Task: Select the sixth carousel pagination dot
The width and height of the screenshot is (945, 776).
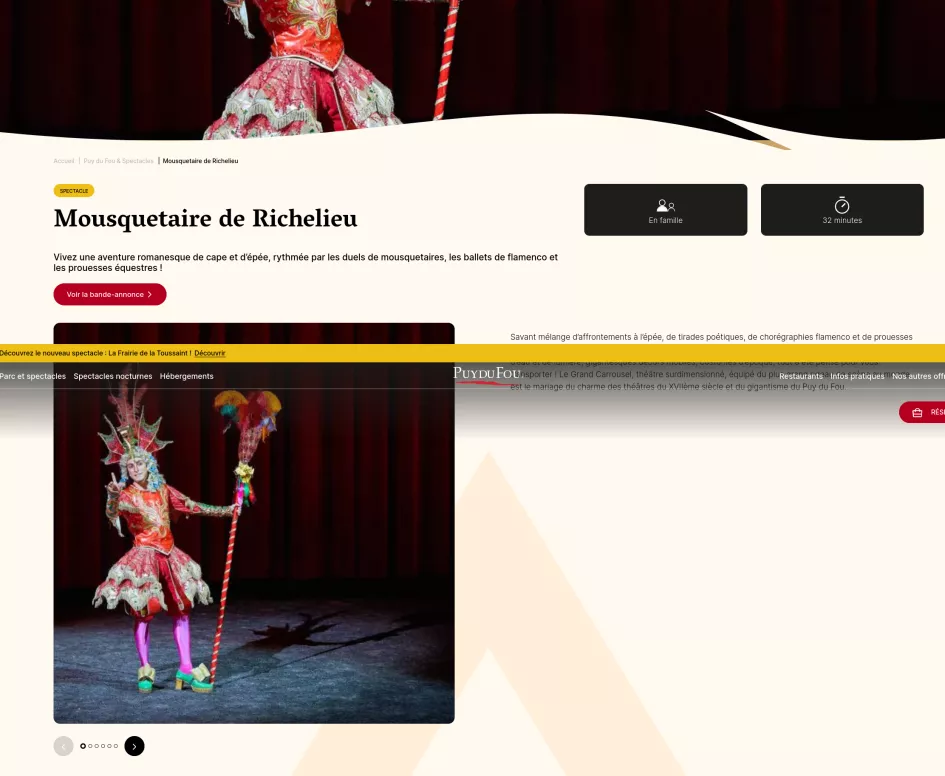Action: click(116, 746)
